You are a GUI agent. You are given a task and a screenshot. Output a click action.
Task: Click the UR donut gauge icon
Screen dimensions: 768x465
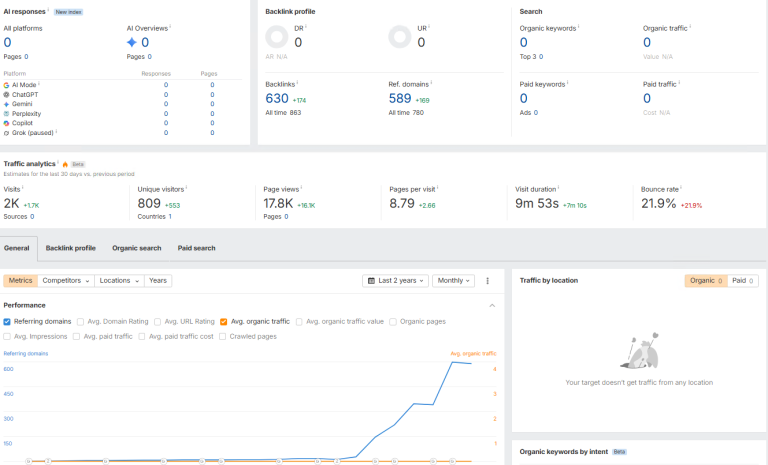click(400, 37)
